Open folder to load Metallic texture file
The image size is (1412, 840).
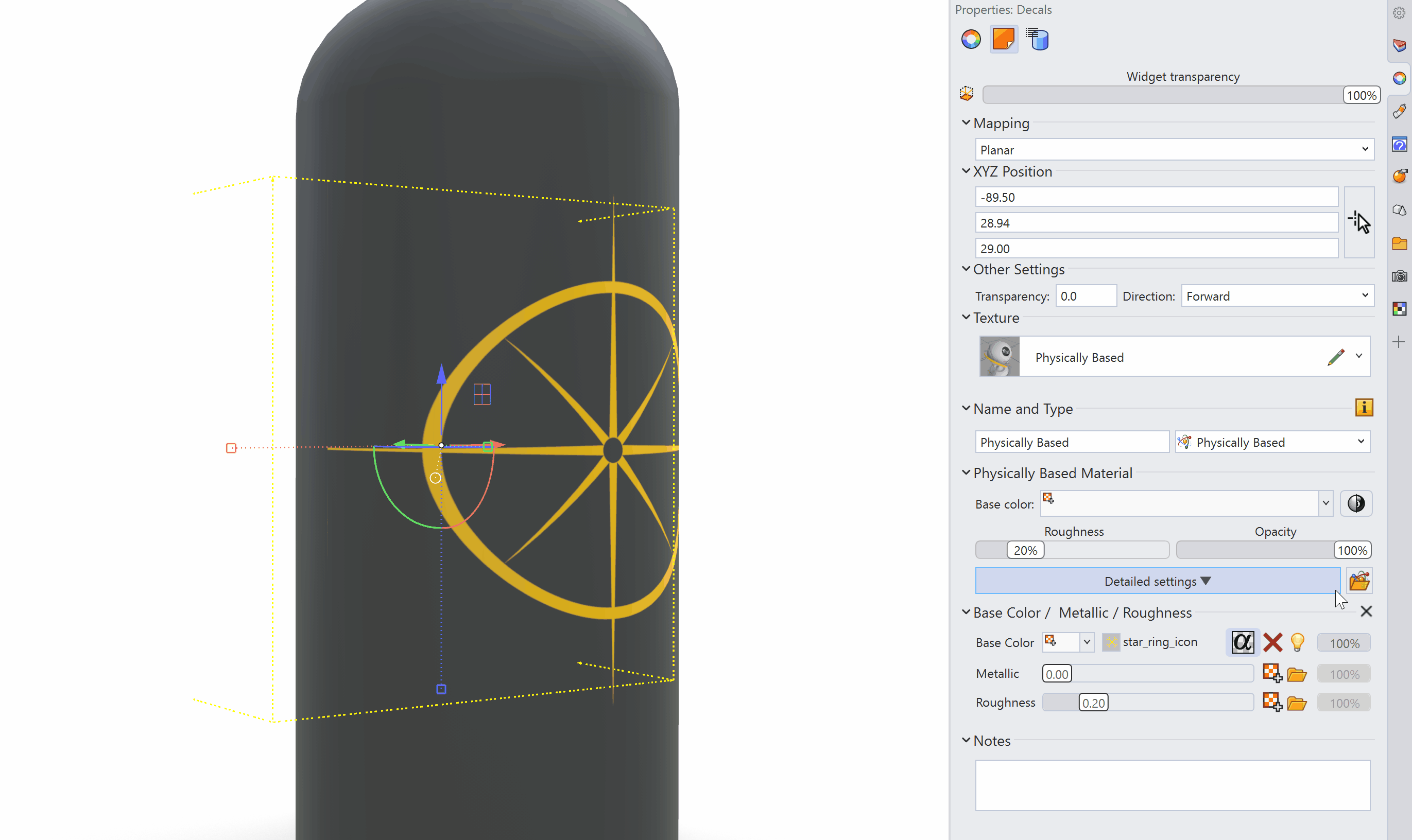pos(1297,675)
